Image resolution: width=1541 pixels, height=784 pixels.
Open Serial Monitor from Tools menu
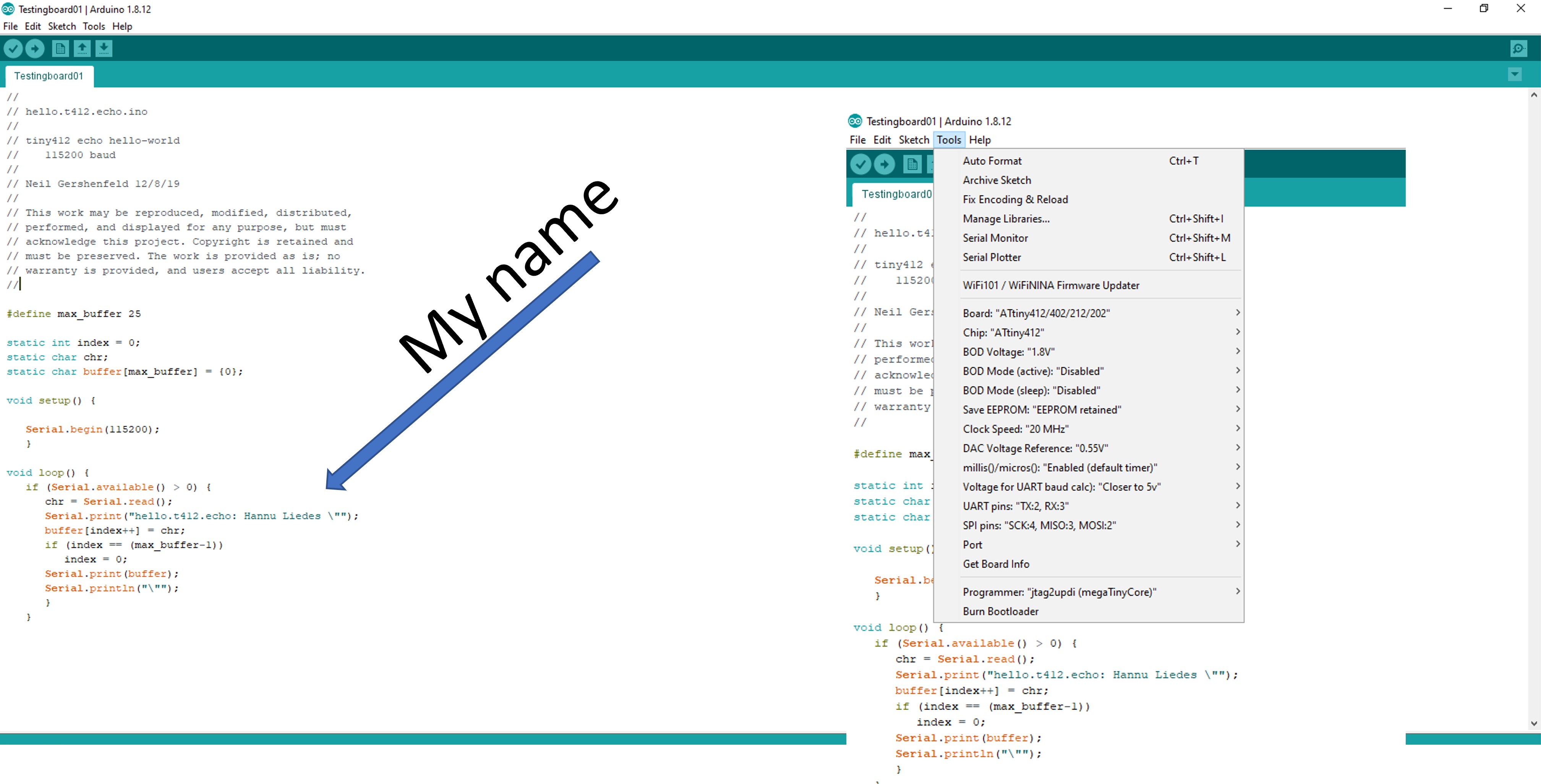pyautogui.click(x=1088, y=238)
